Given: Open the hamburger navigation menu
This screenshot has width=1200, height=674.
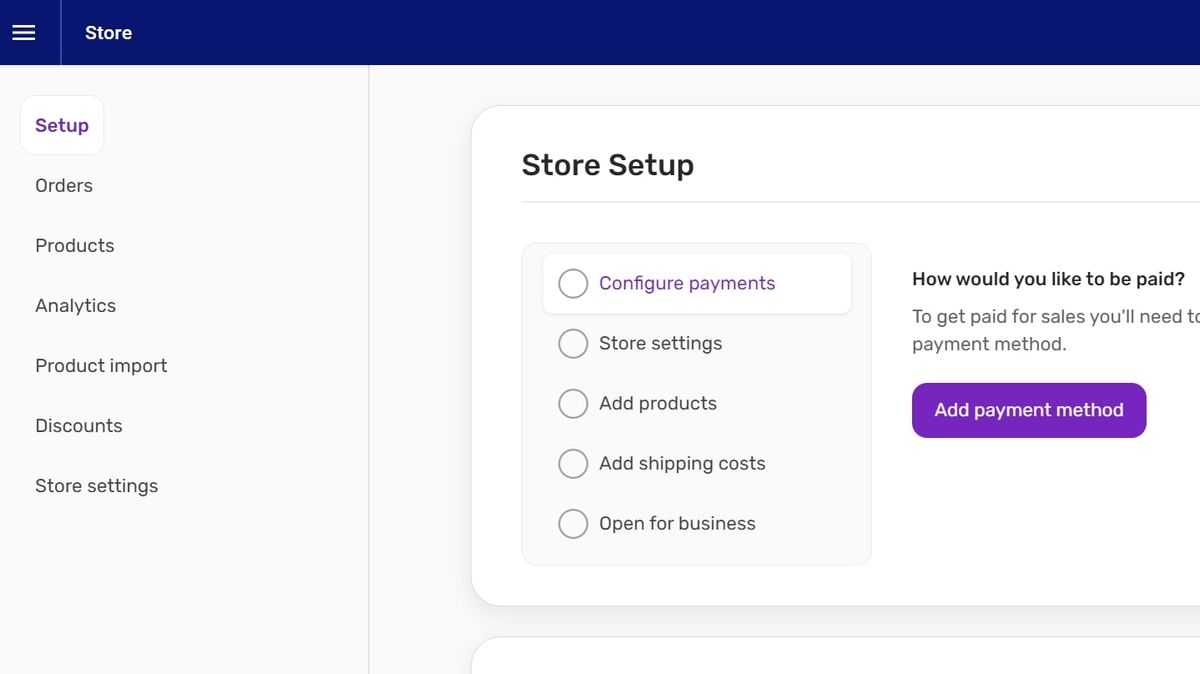Looking at the screenshot, I should point(24,32).
